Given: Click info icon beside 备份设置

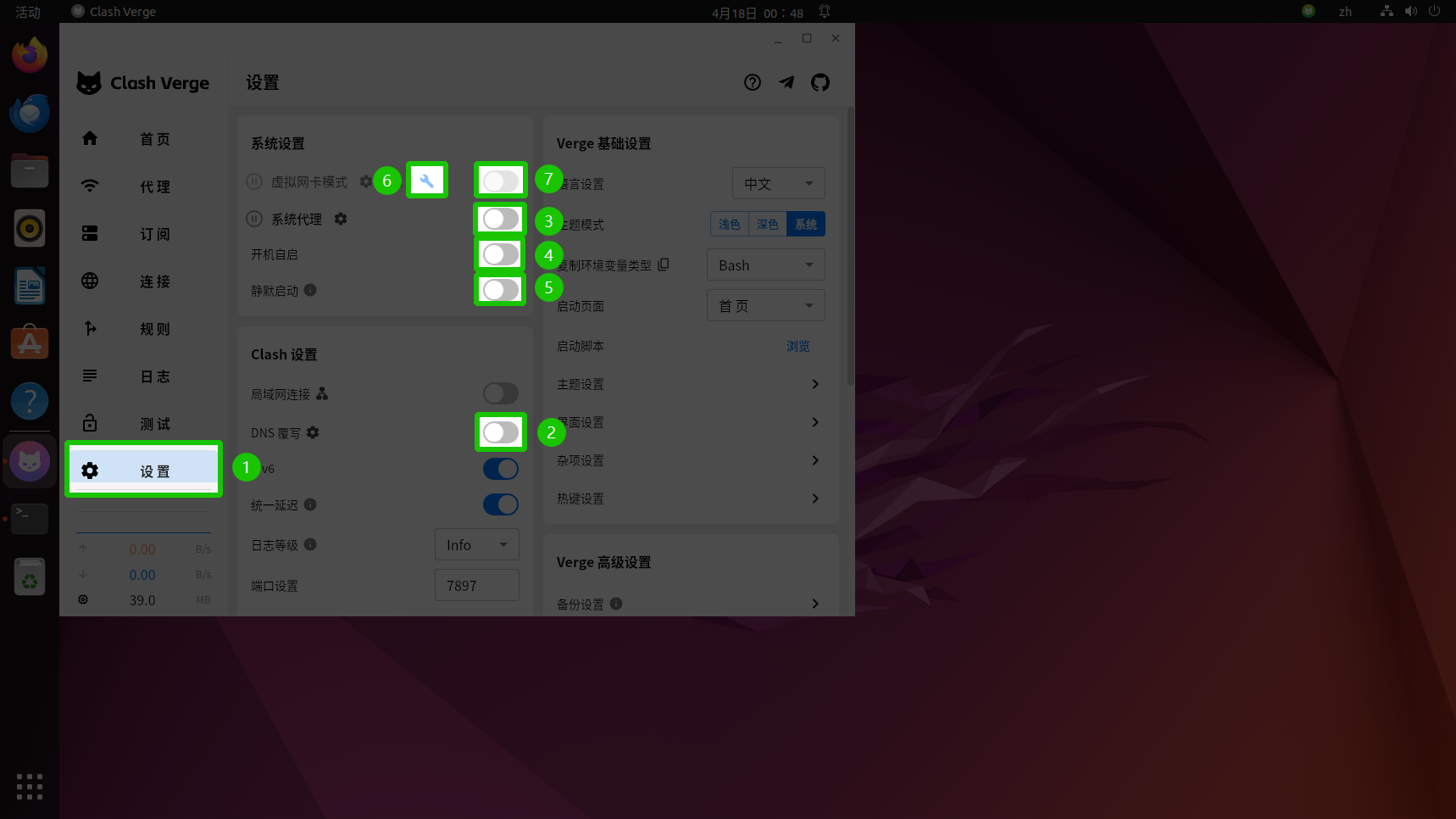Looking at the screenshot, I should click(616, 604).
